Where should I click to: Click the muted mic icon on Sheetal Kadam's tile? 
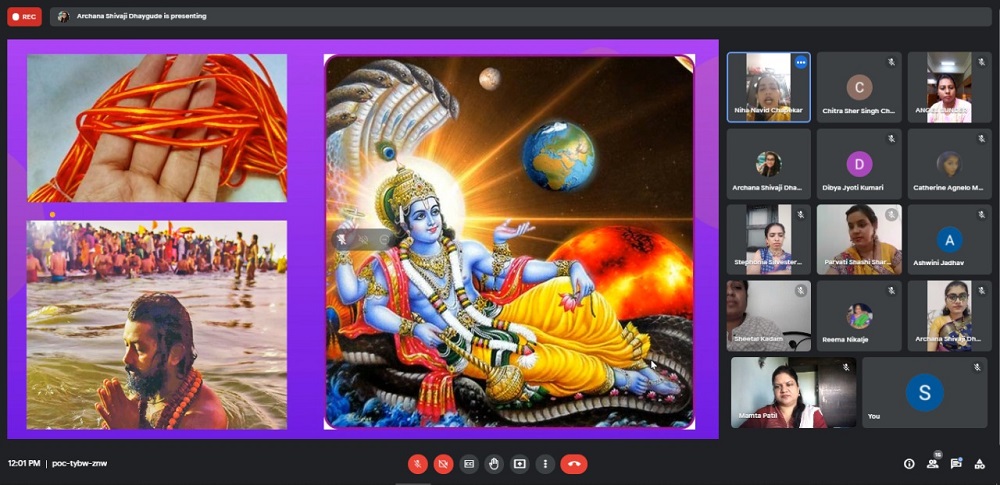801,291
